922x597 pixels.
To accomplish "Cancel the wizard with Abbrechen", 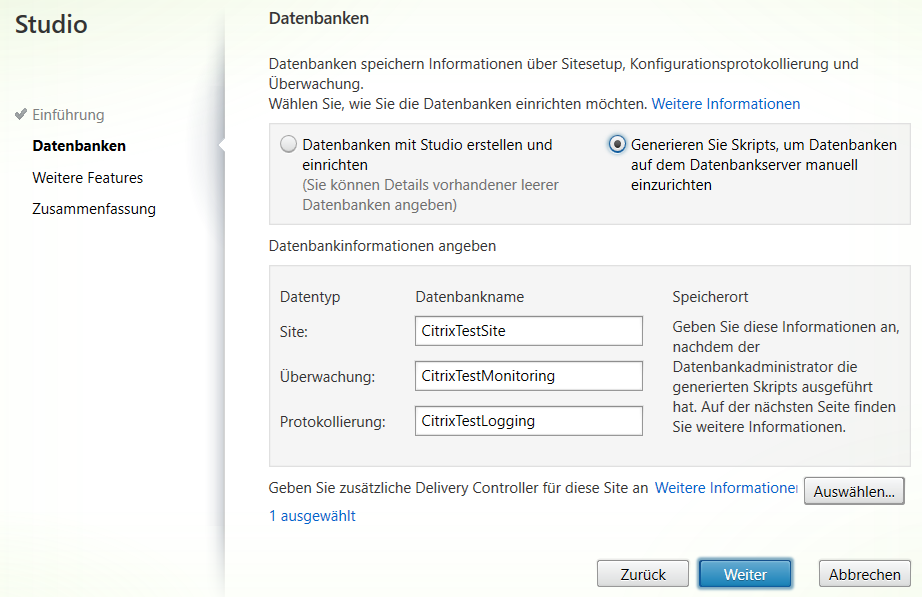I will click(864, 574).
